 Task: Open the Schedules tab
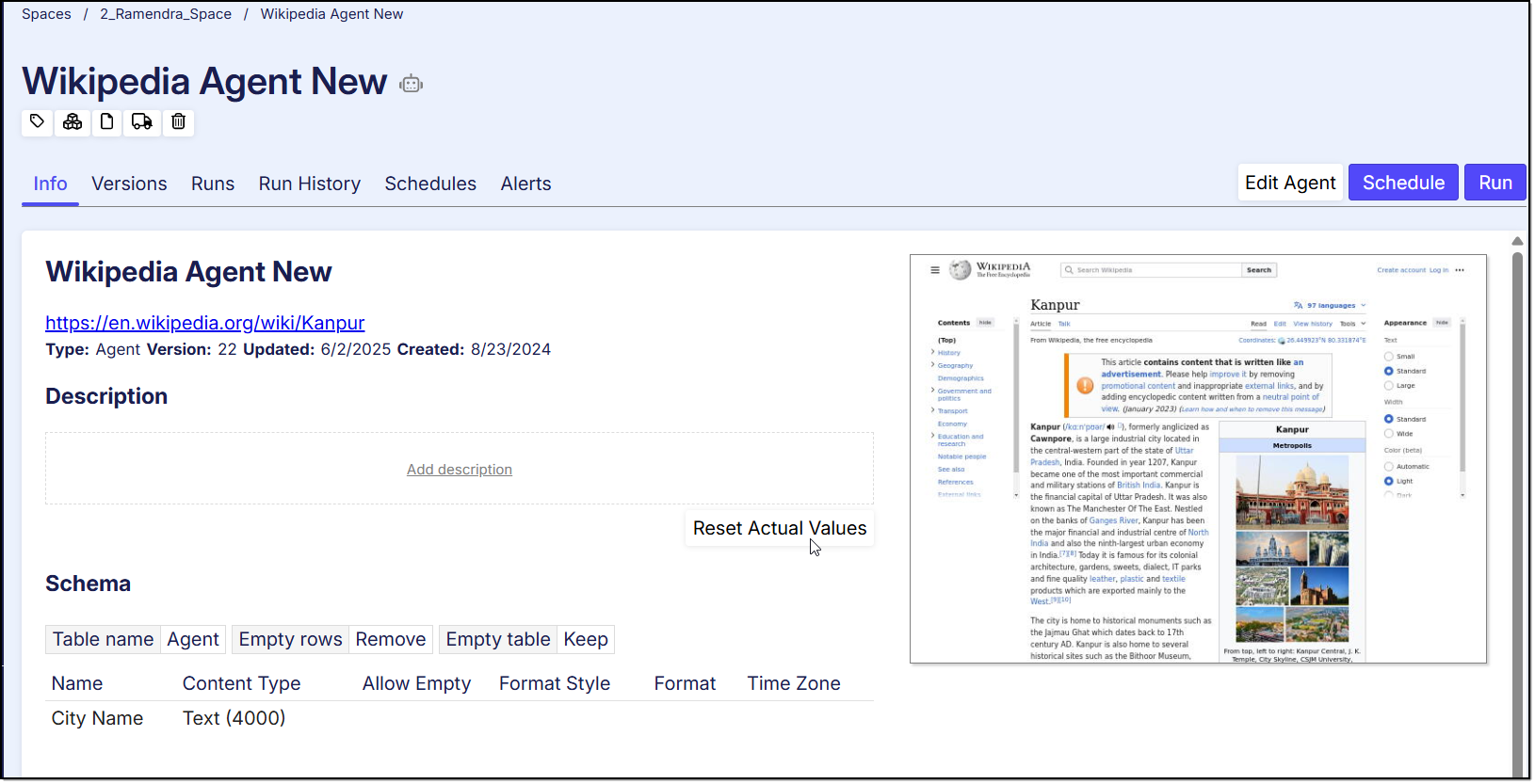[430, 184]
